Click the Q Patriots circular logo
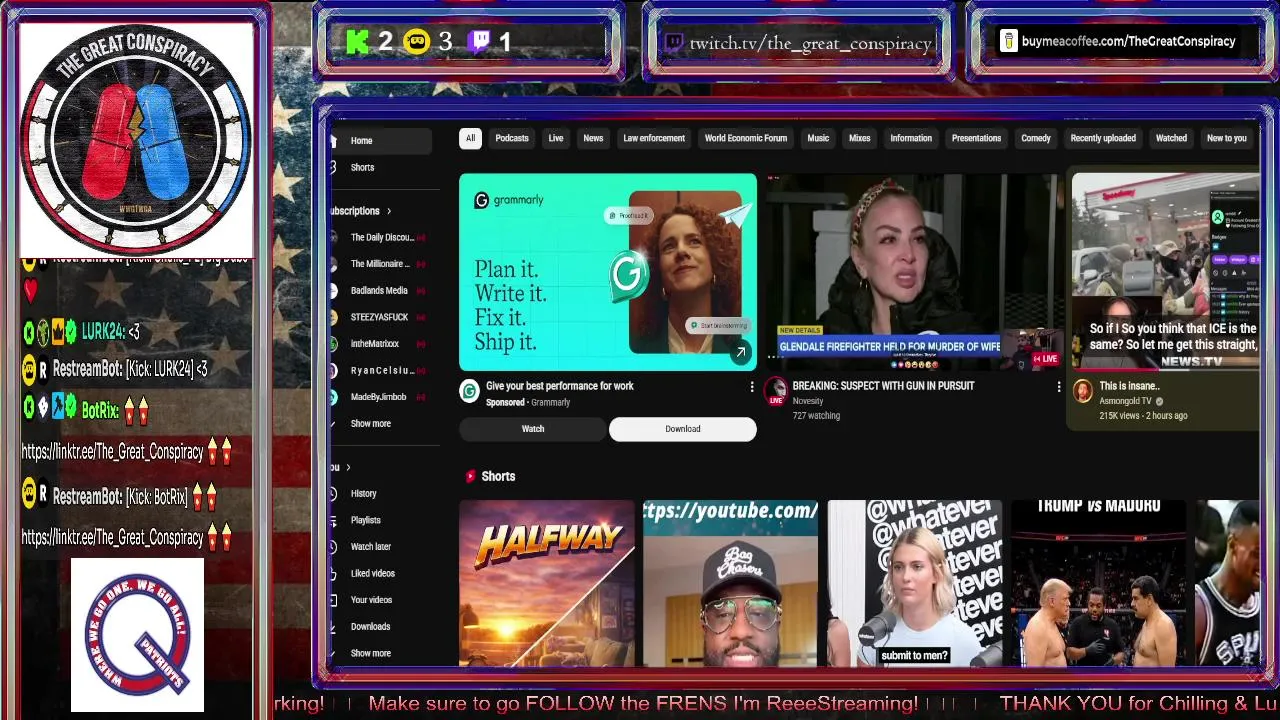The image size is (1280, 720). 137,634
